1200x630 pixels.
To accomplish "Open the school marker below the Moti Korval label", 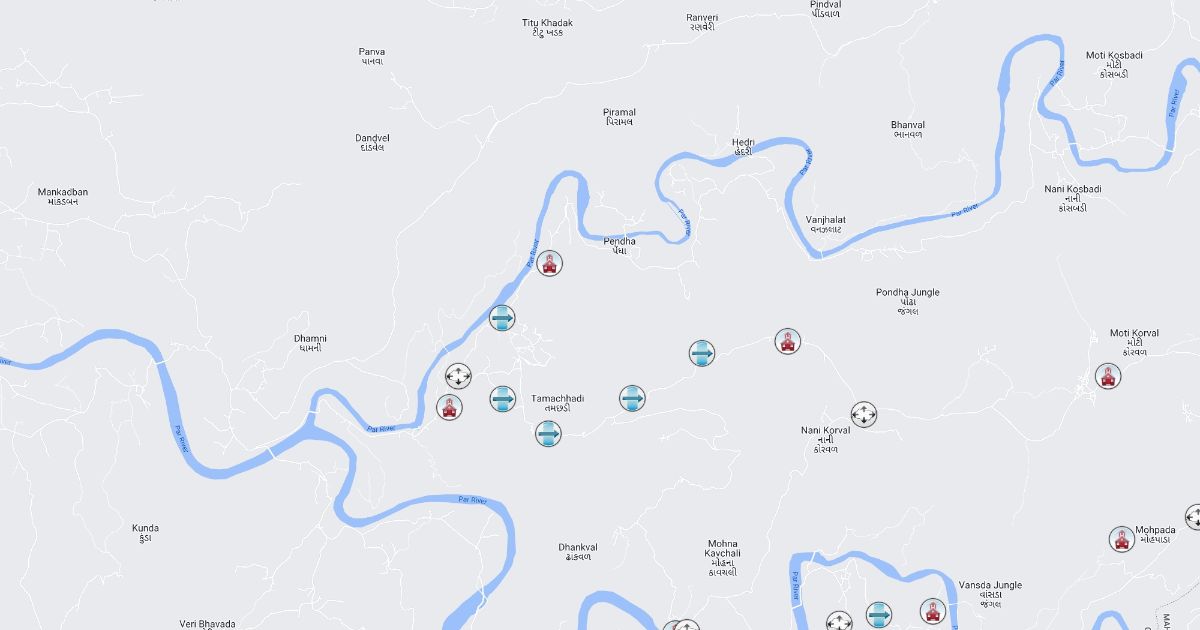I will pyautogui.click(x=1108, y=376).
